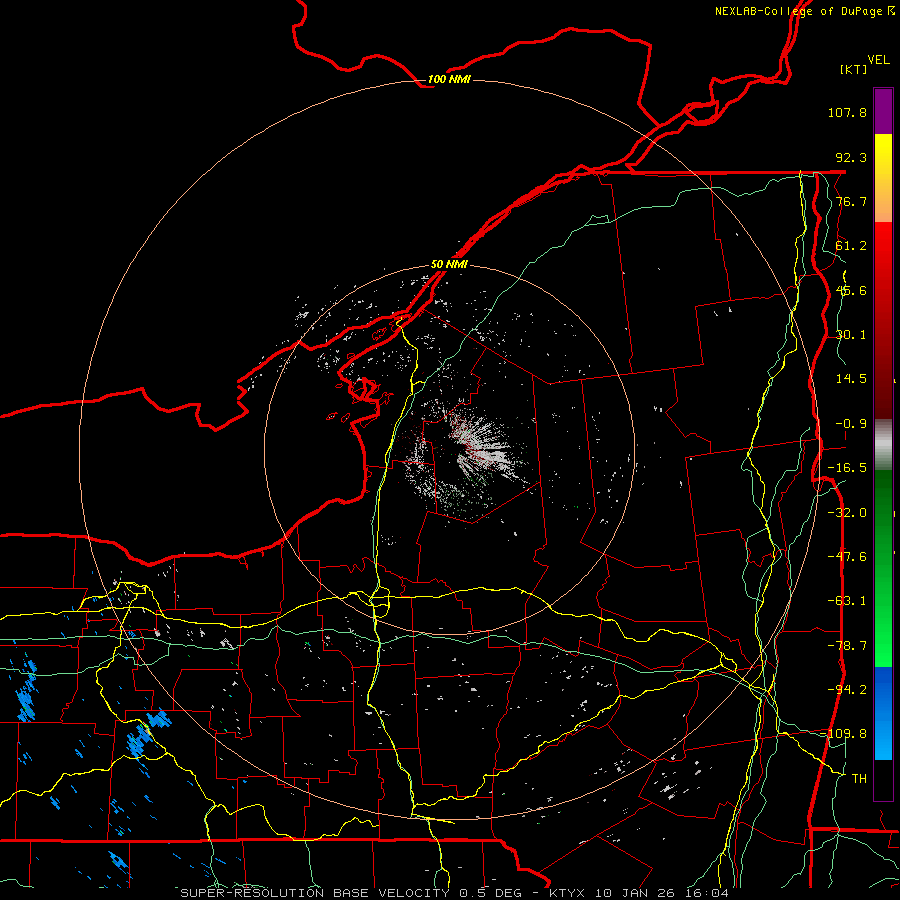This screenshot has width=900, height=900.
Task: Pick the blue segment of the color bar
Action: point(883,713)
